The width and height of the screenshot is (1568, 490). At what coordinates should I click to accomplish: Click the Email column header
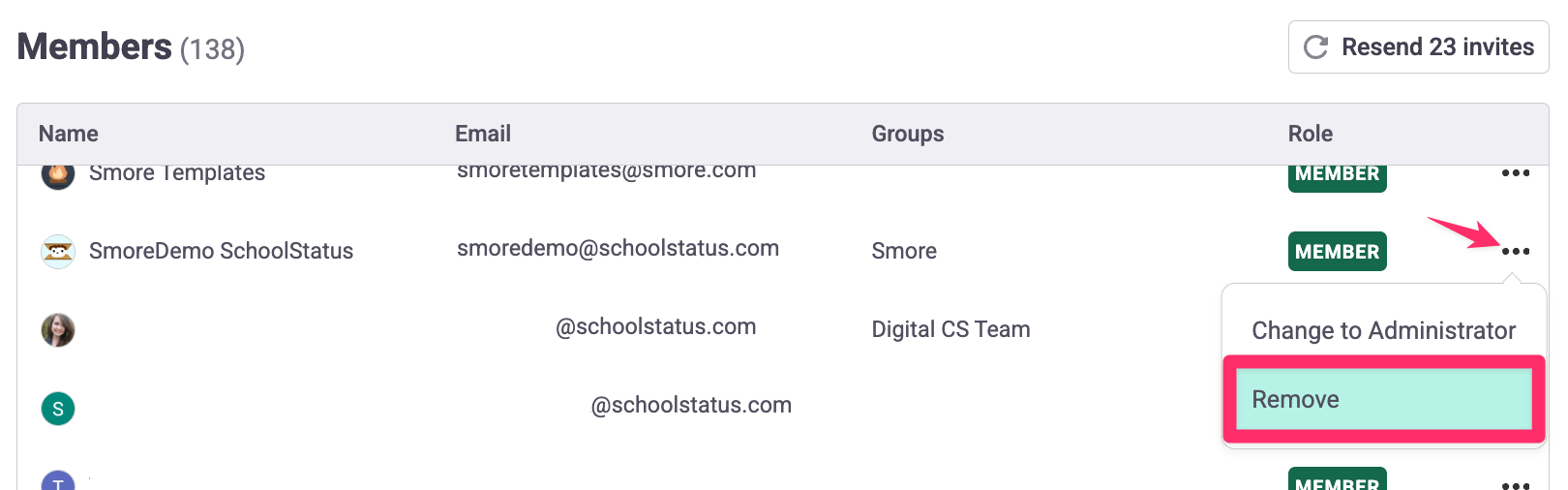(483, 134)
